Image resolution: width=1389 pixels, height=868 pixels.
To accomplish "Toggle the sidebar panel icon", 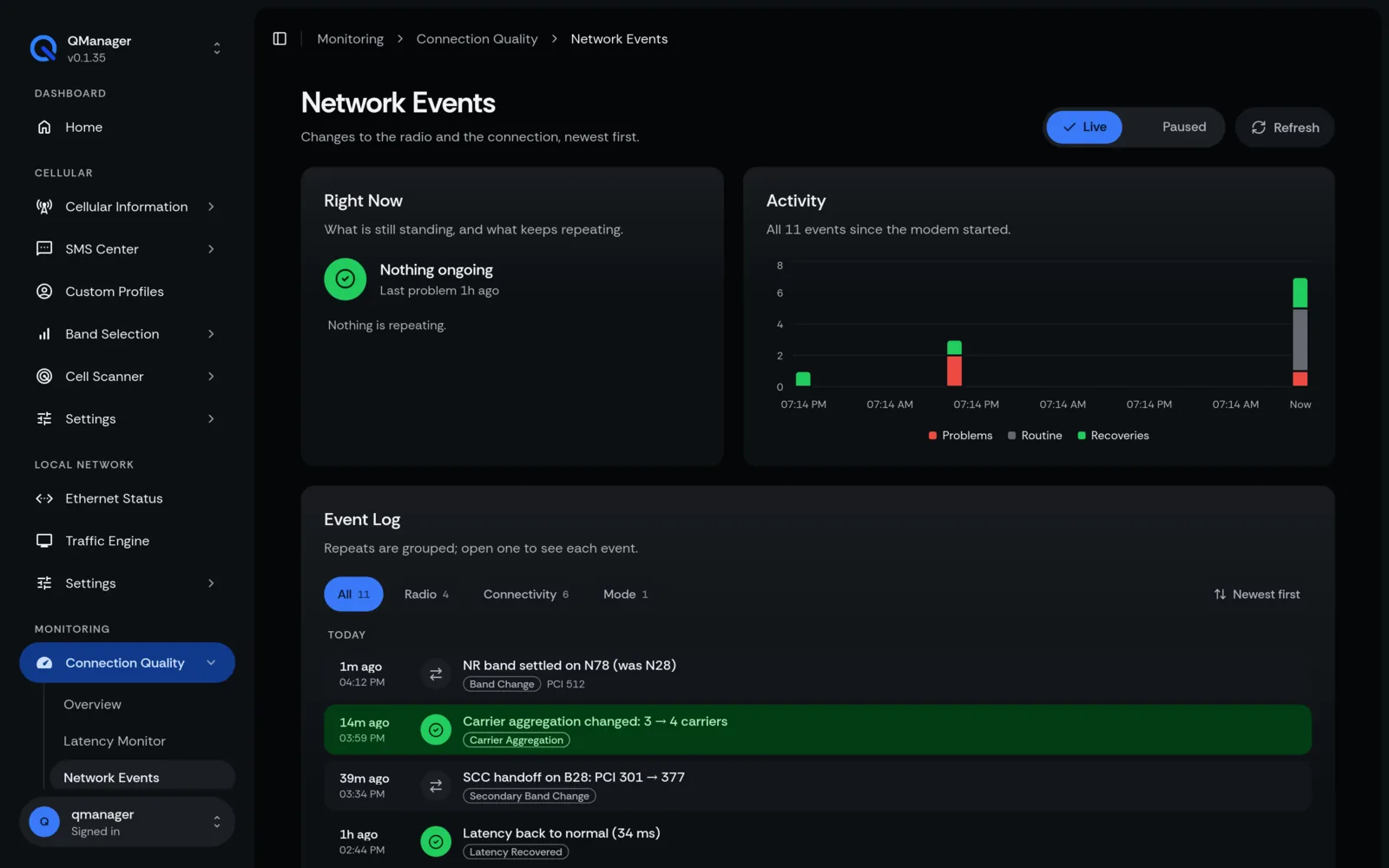I will 280,39.
